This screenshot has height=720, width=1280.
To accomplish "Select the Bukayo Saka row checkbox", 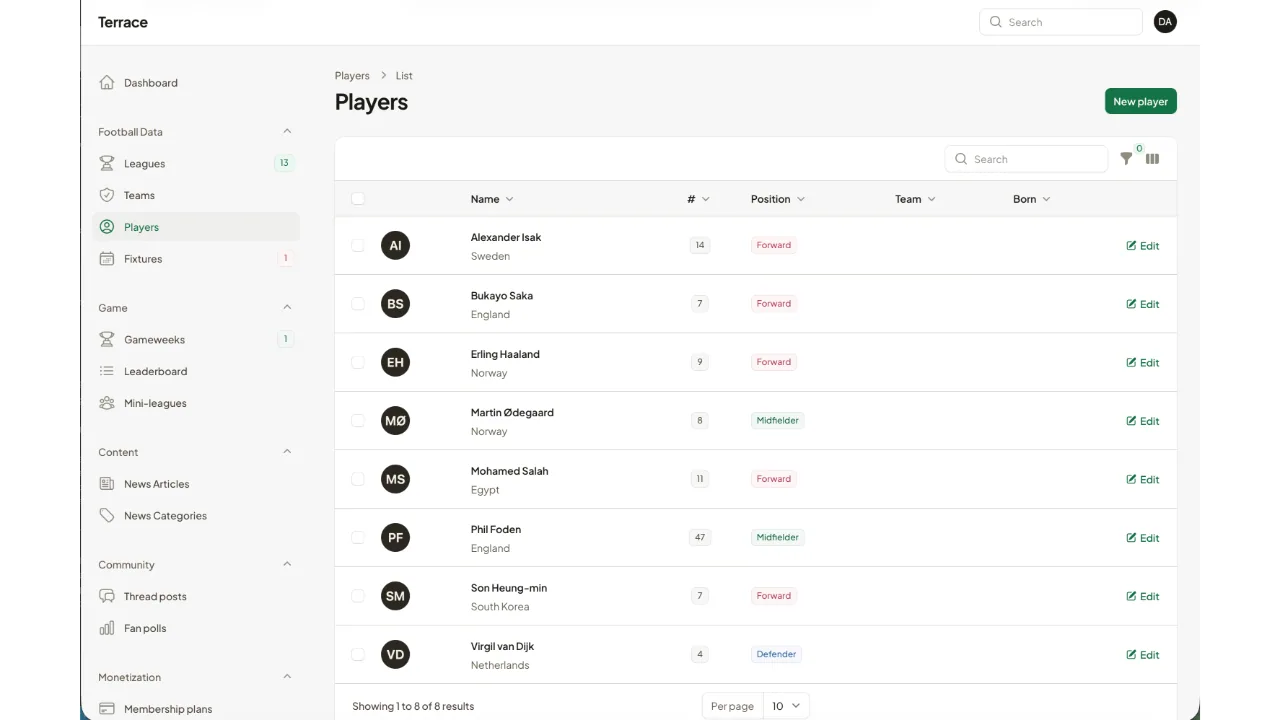I will tap(358, 304).
